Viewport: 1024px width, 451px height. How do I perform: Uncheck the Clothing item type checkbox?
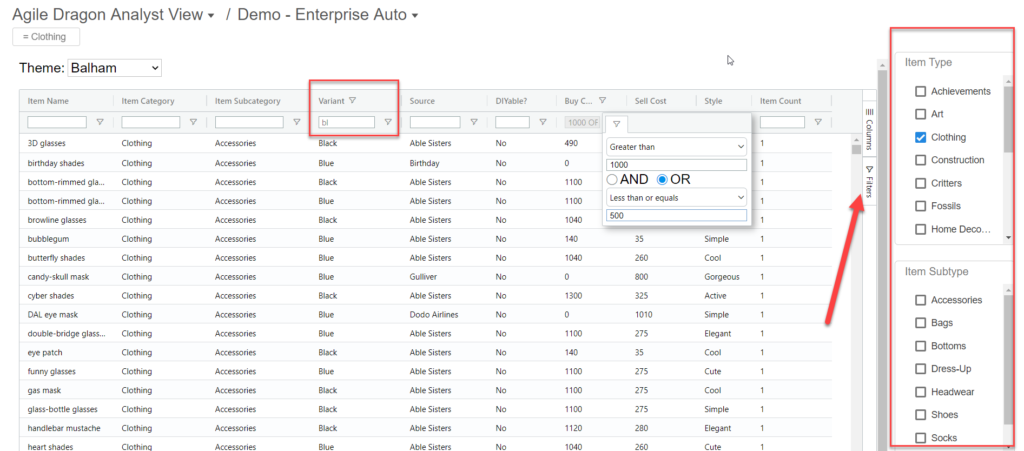920,137
